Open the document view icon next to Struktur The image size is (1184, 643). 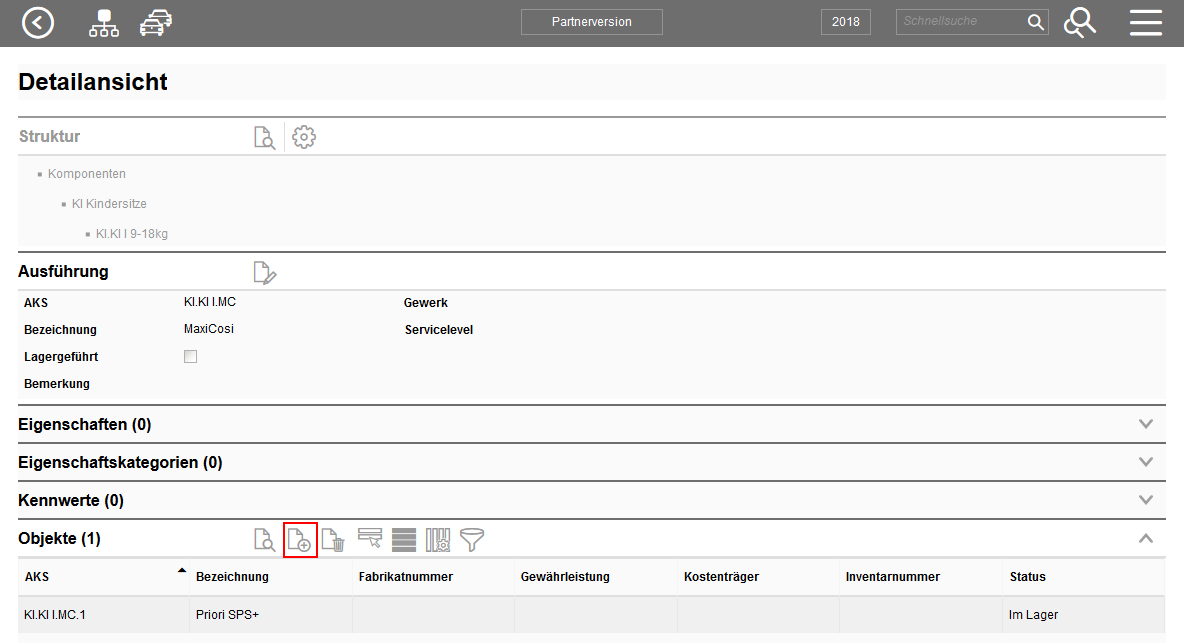coord(264,137)
